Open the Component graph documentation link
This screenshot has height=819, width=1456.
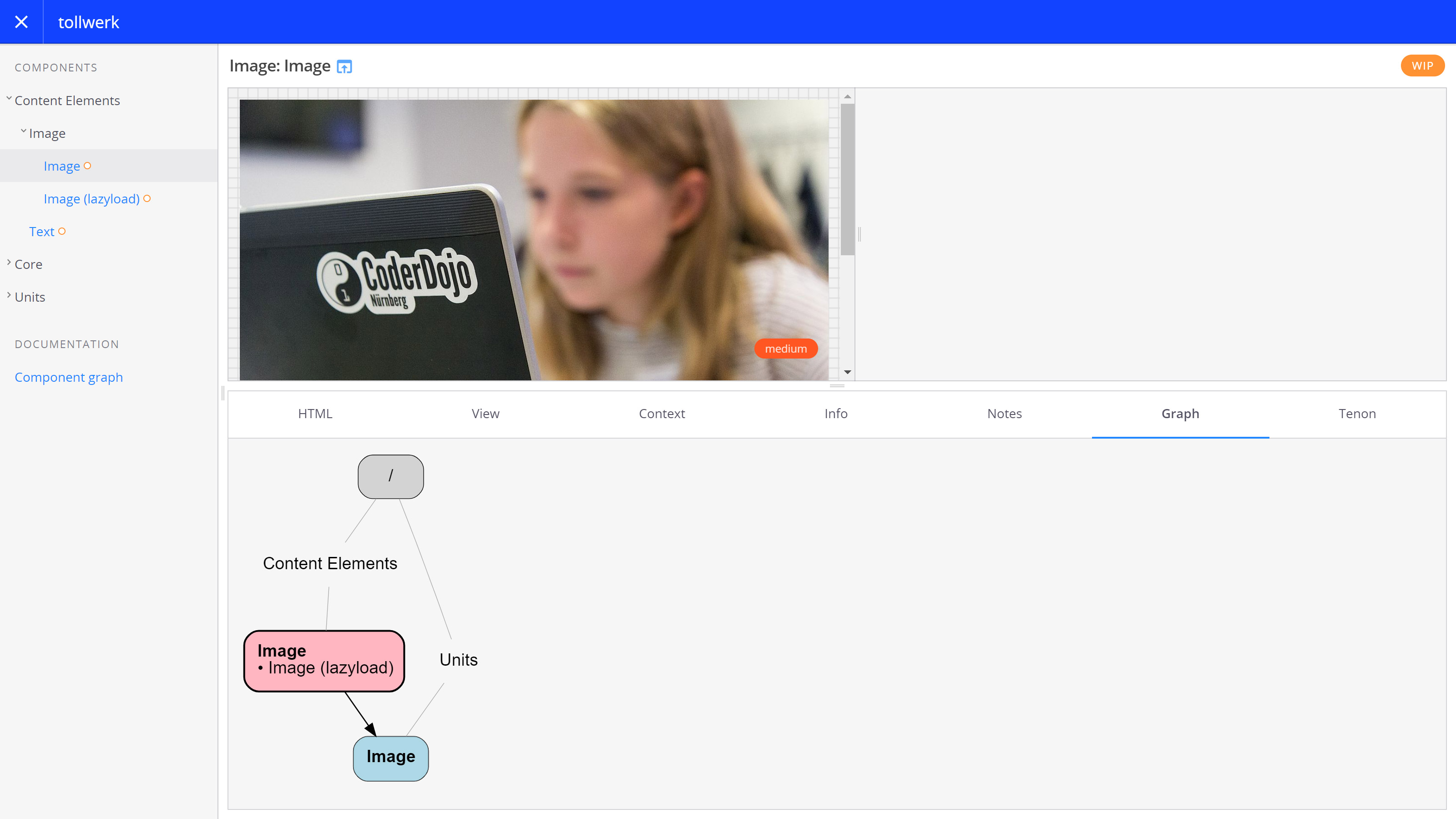68,377
